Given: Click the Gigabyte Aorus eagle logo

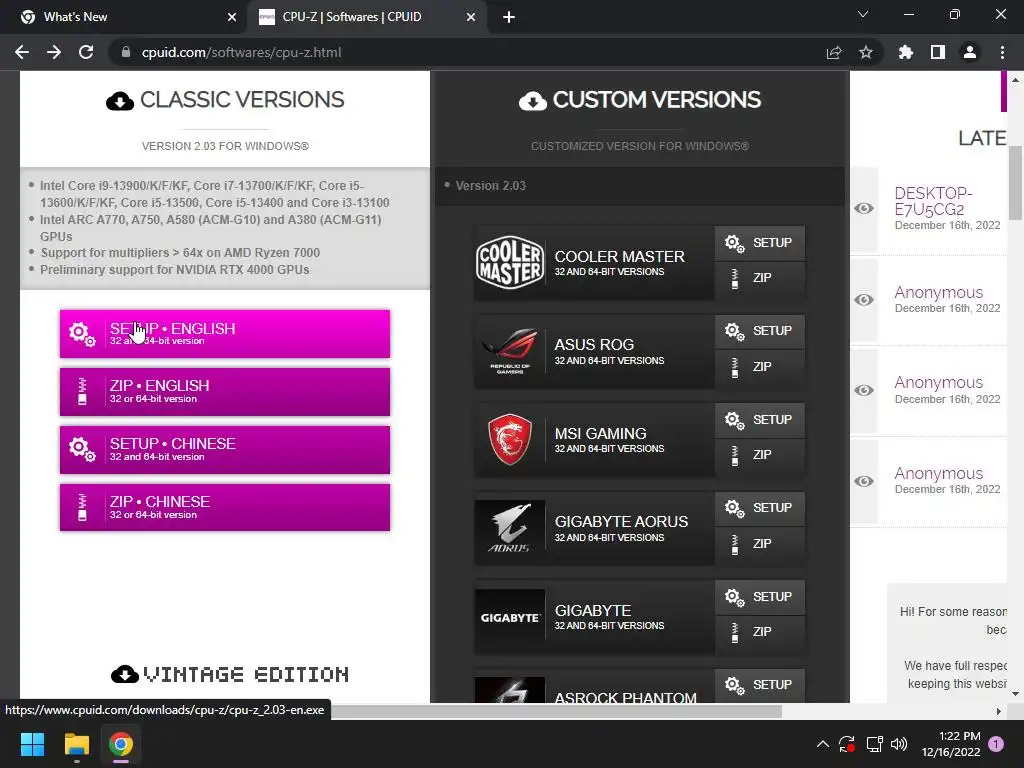Looking at the screenshot, I should (x=510, y=528).
